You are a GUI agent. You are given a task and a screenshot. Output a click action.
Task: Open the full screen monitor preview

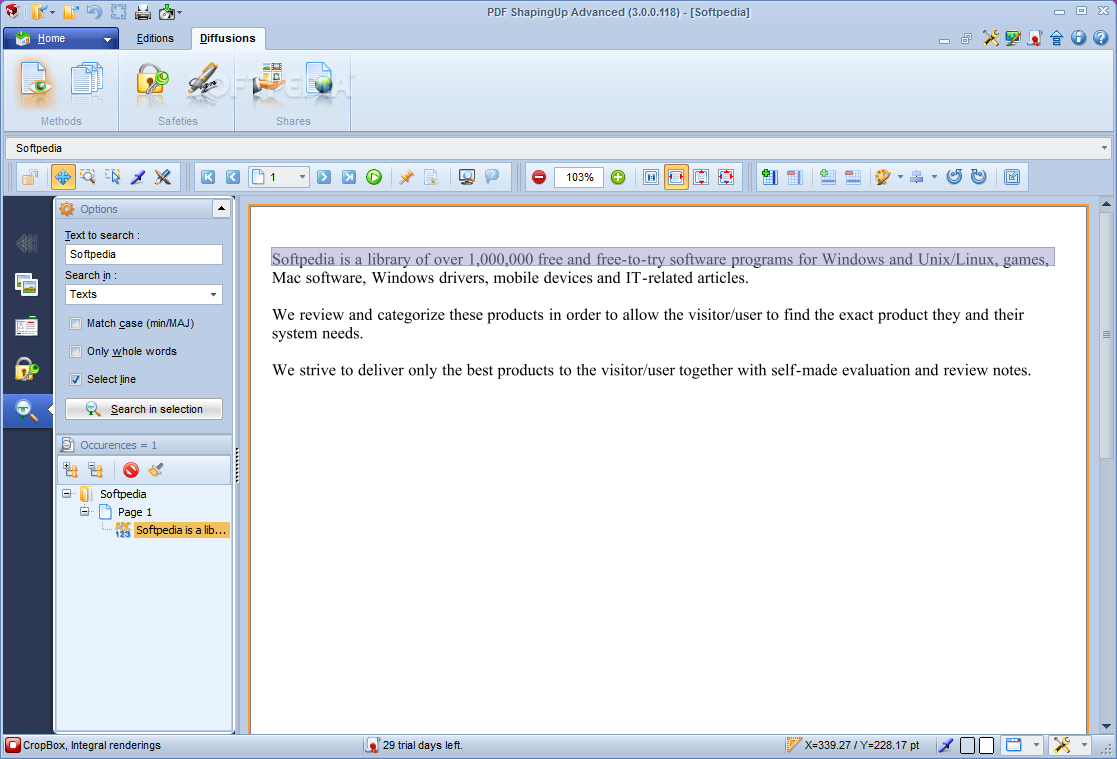467,177
